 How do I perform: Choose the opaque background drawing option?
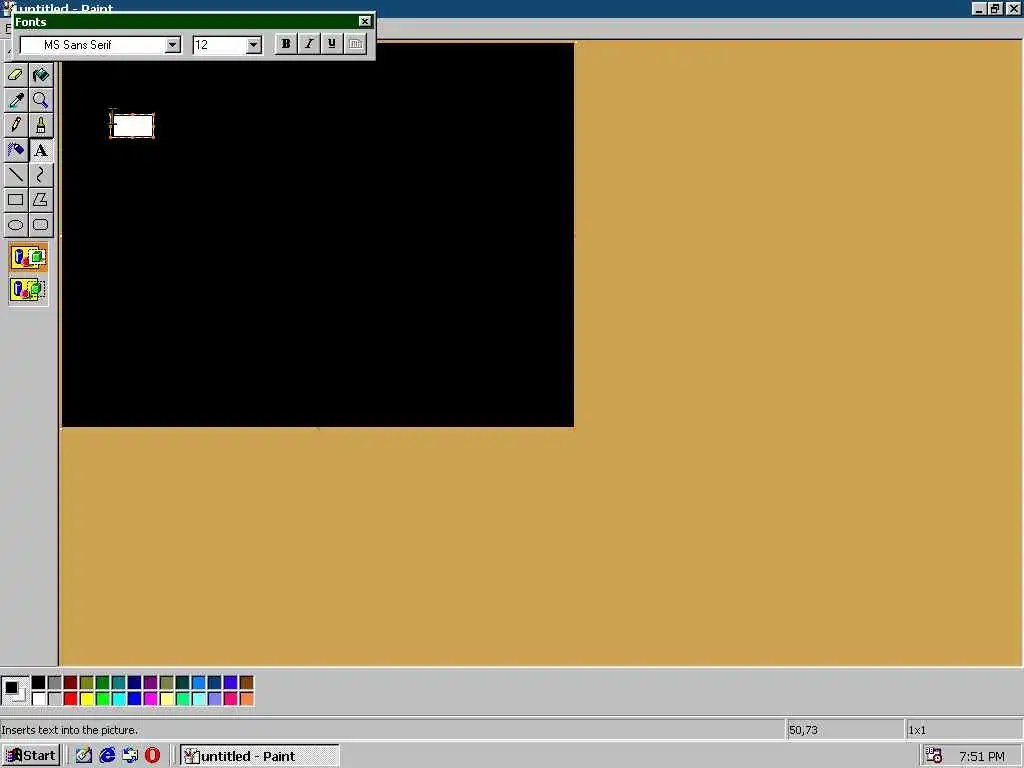(28, 257)
